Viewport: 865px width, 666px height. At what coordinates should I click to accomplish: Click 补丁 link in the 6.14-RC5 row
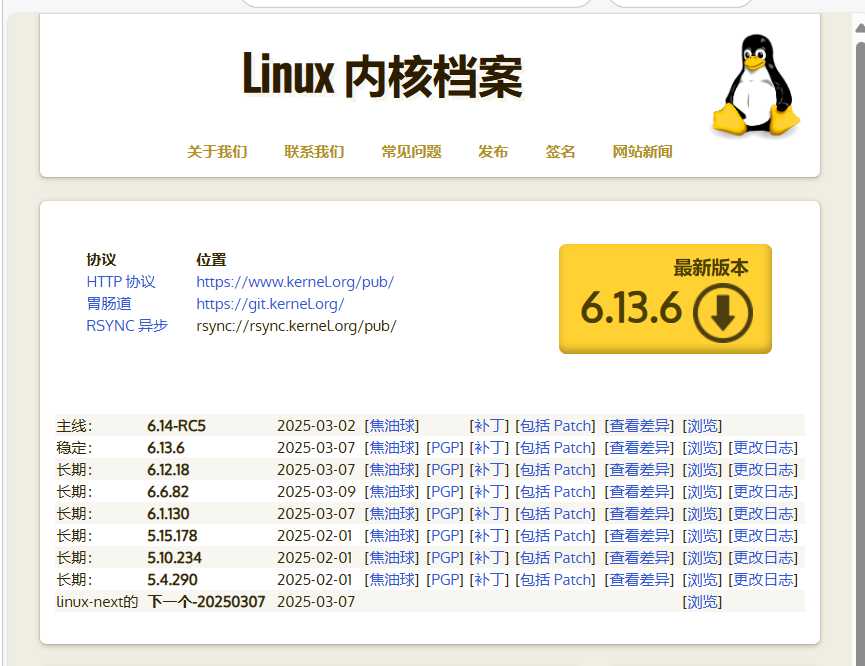tap(489, 426)
